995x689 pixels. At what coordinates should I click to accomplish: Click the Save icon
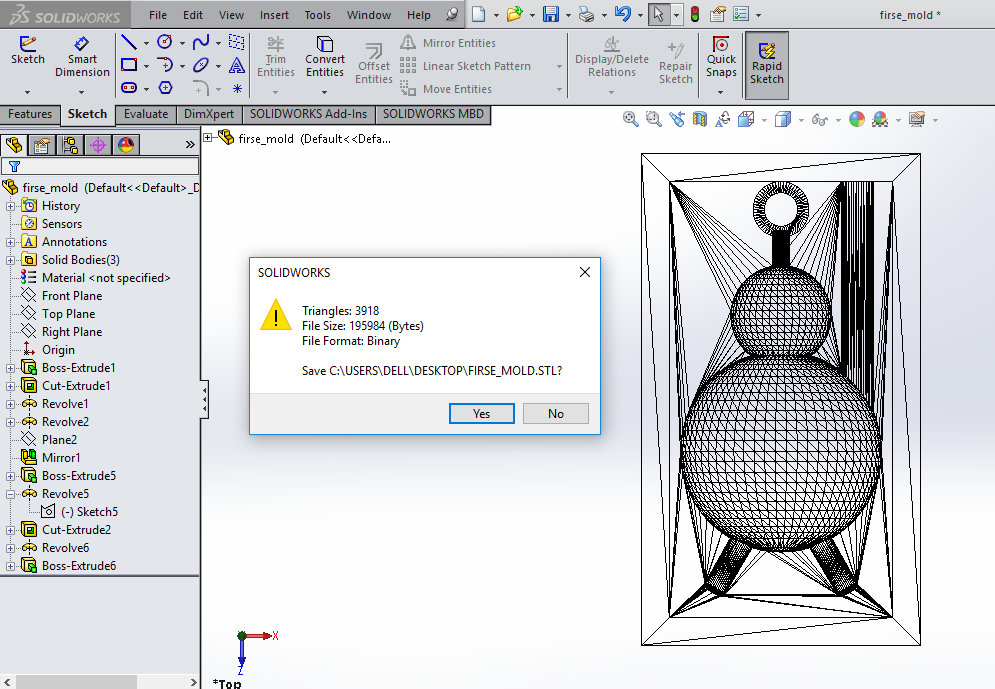pos(551,14)
